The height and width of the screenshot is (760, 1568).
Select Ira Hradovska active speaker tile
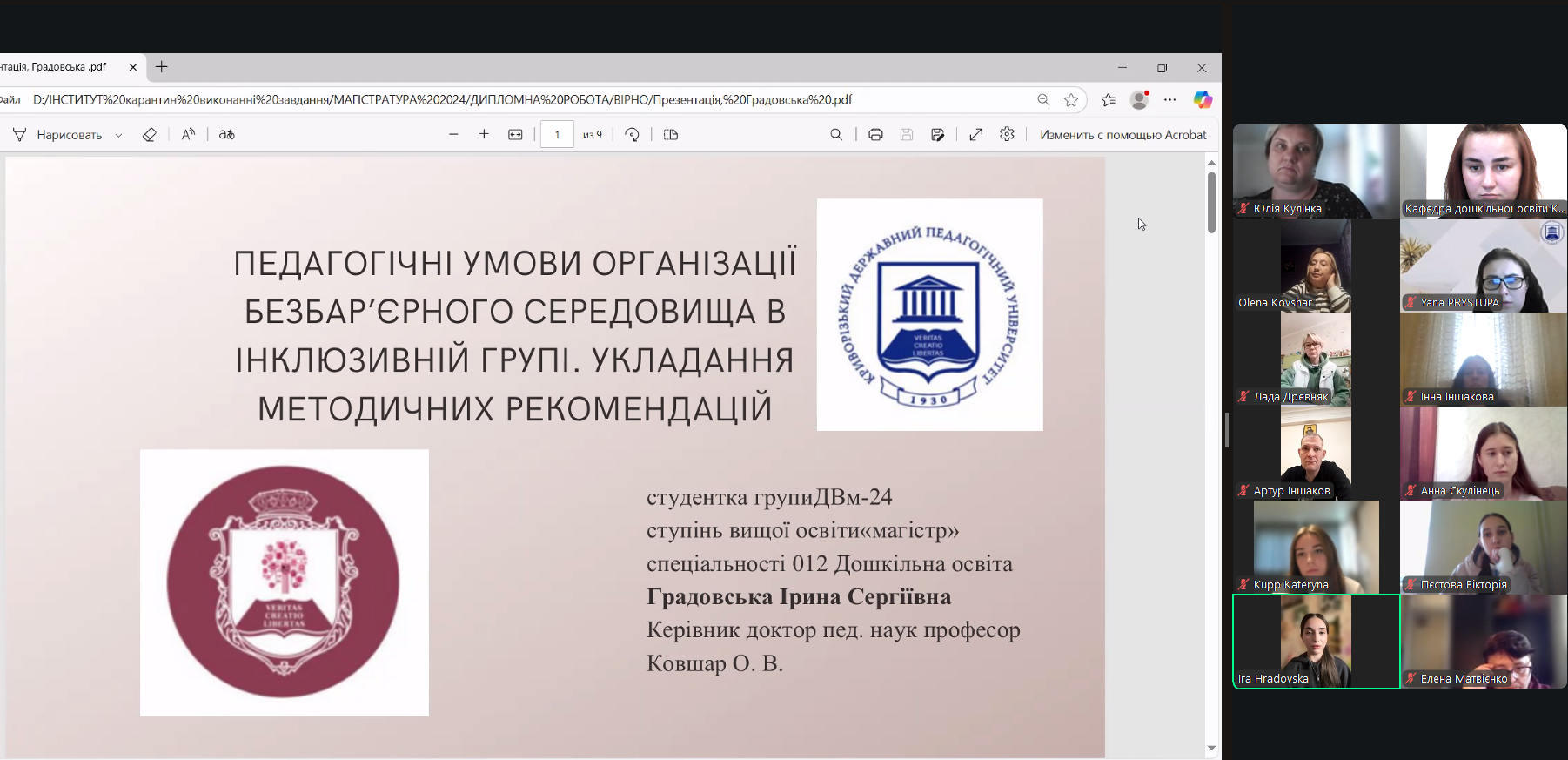pyautogui.click(x=1317, y=642)
